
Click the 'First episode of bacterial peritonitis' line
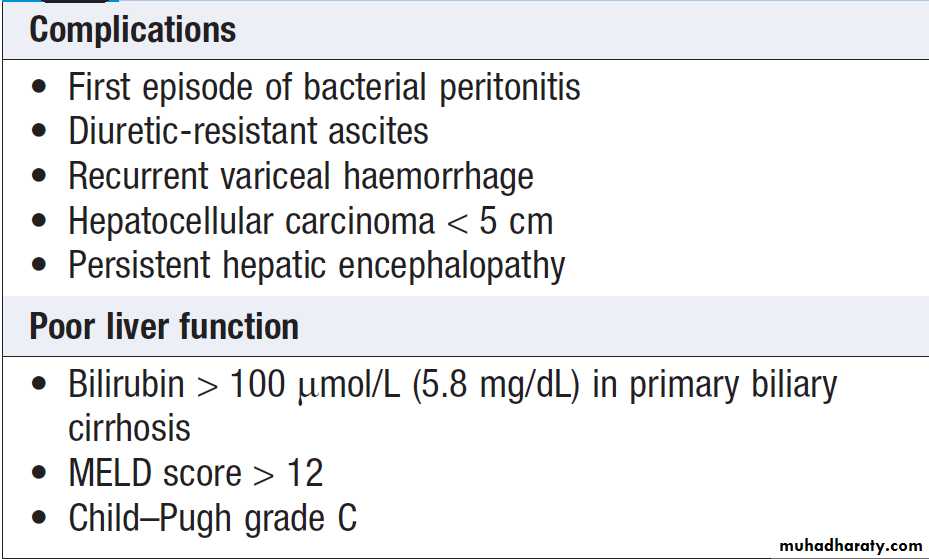pyautogui.click(x=324, y=88)
